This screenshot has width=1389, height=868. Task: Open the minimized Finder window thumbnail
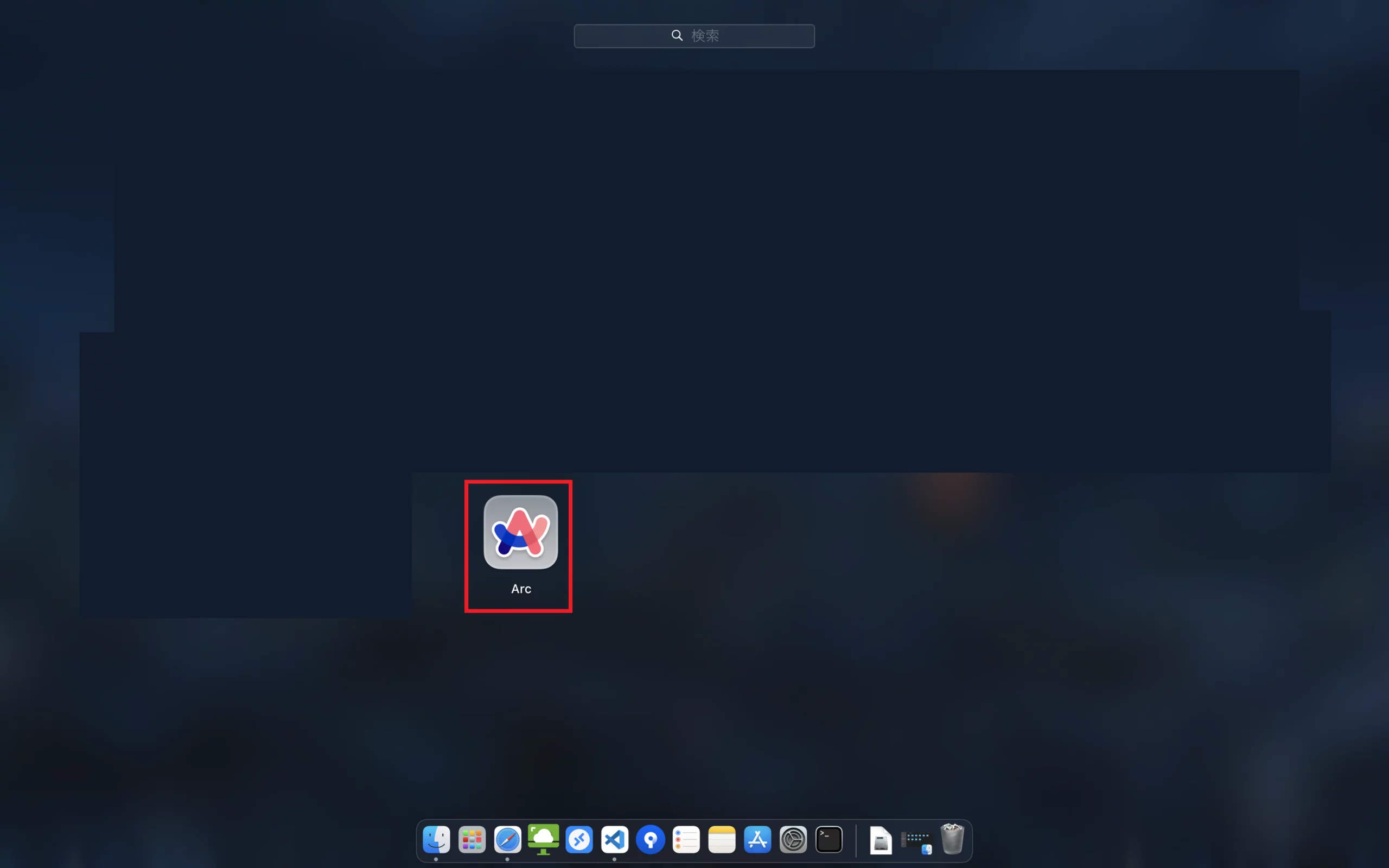pyautogui.click(x=916, y=841)
